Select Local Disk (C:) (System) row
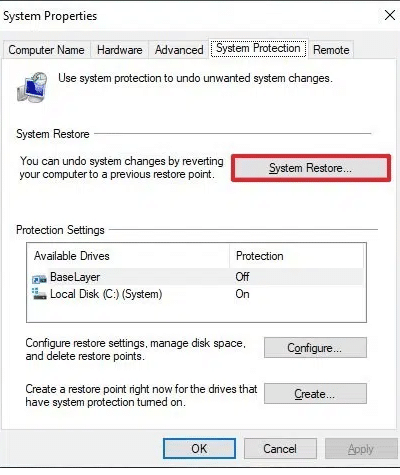 197,294
